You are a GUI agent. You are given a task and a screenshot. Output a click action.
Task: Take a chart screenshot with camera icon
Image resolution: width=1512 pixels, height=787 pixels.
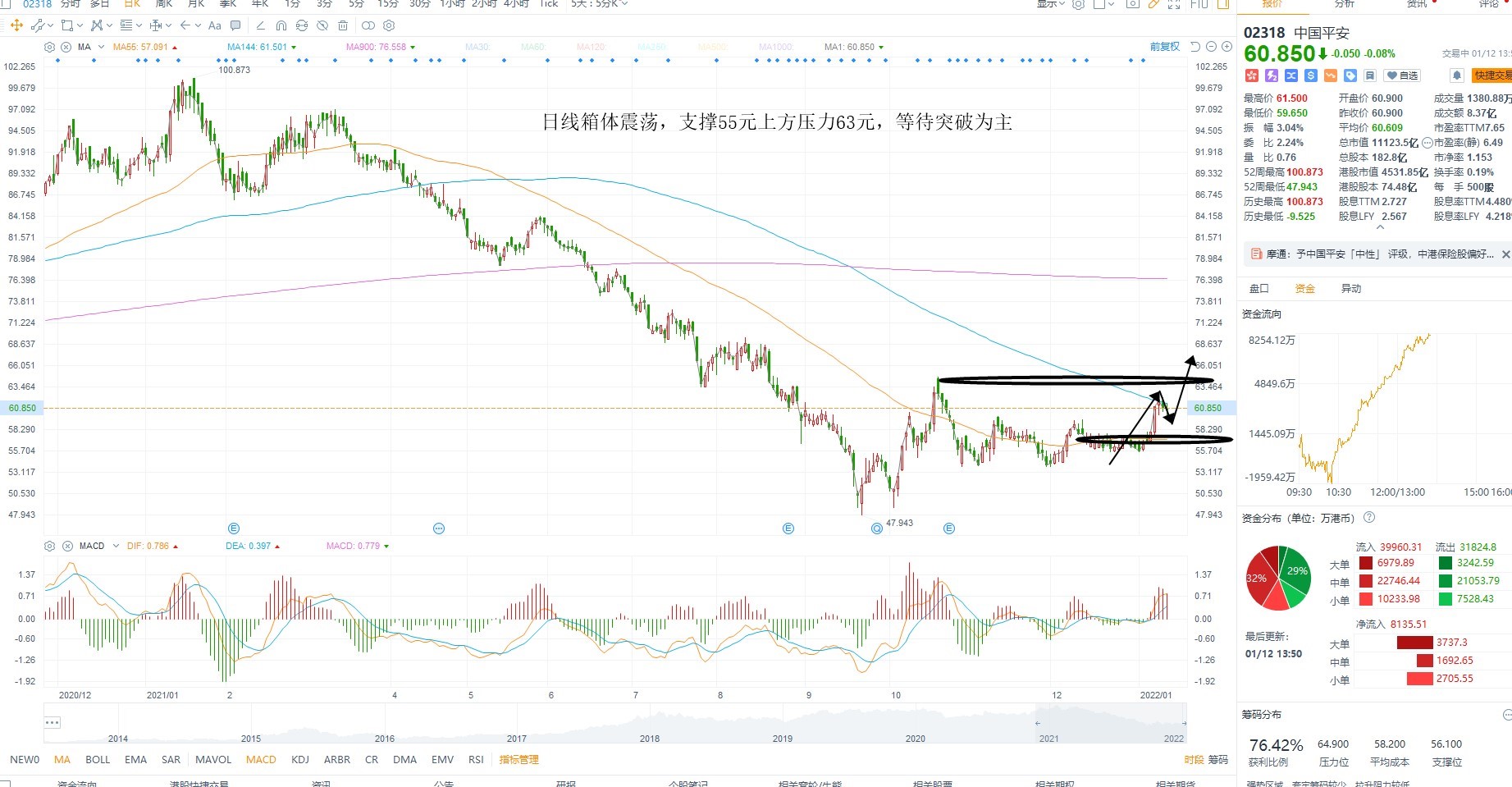(x=1132, y=4)
